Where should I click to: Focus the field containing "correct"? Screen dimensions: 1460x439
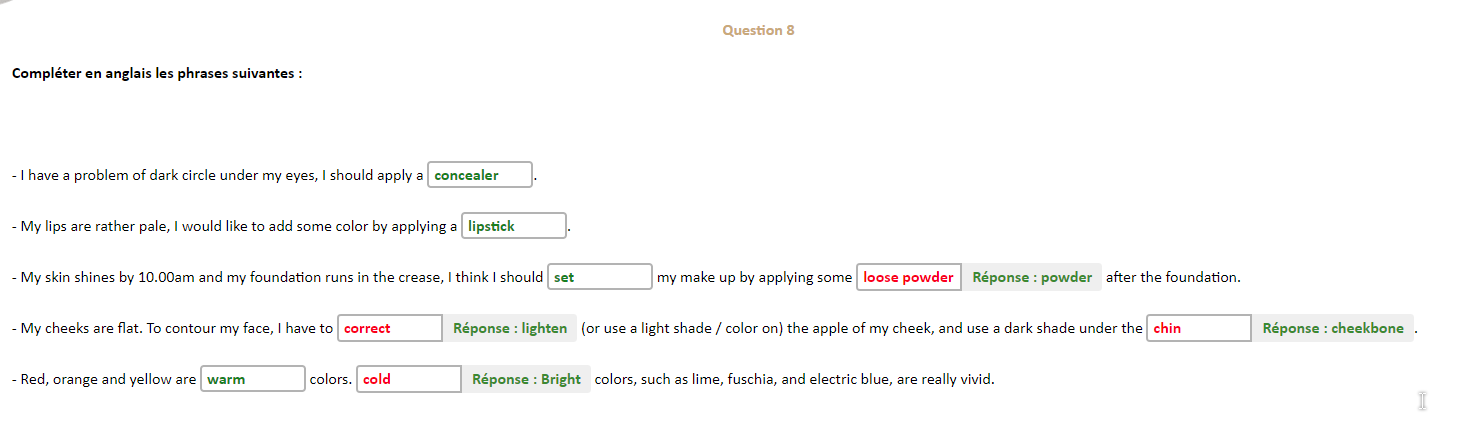pos(389,328)
